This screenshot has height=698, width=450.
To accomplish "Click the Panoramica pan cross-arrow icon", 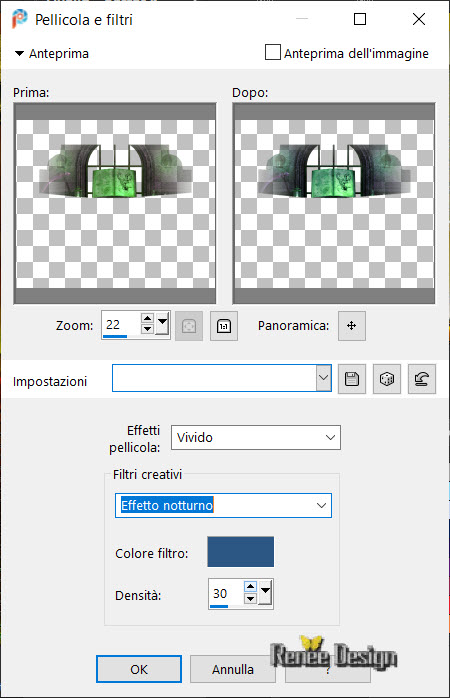I will click(352, 326).
